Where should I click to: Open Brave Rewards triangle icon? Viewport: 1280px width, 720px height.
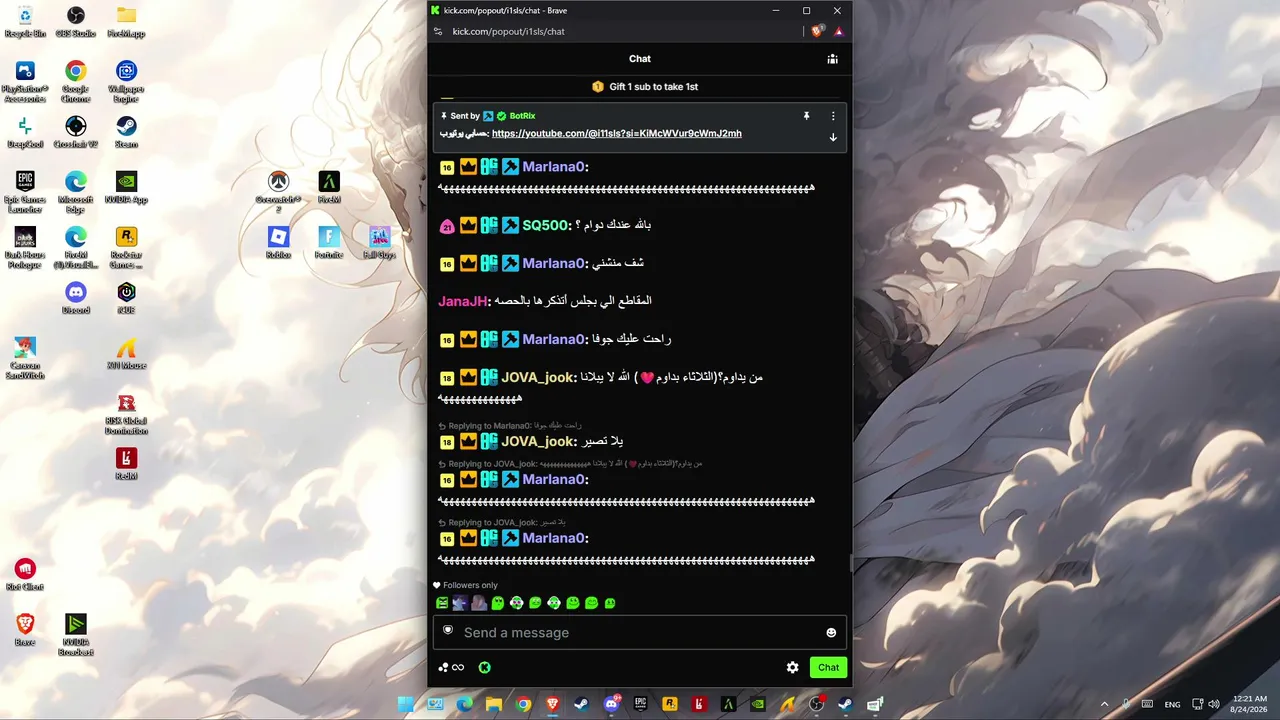pyautogui.click(x=838, y=31)
